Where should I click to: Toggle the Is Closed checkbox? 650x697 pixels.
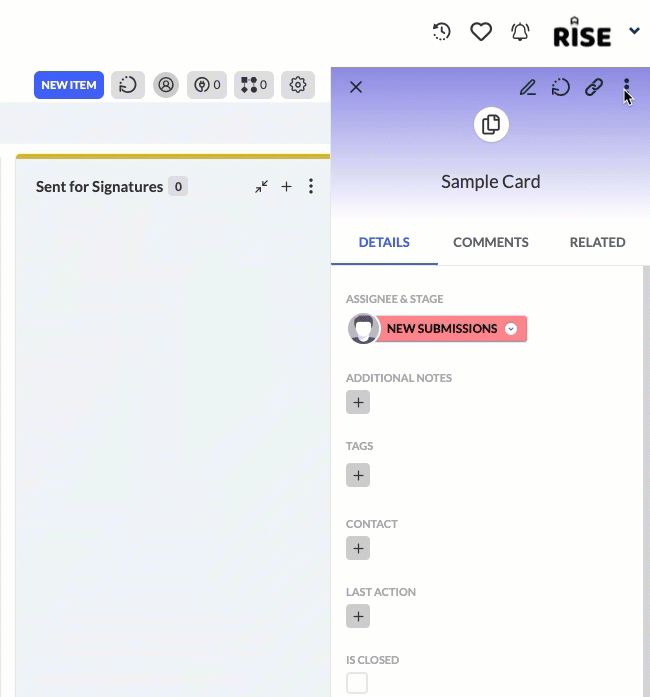coord(357,683)
